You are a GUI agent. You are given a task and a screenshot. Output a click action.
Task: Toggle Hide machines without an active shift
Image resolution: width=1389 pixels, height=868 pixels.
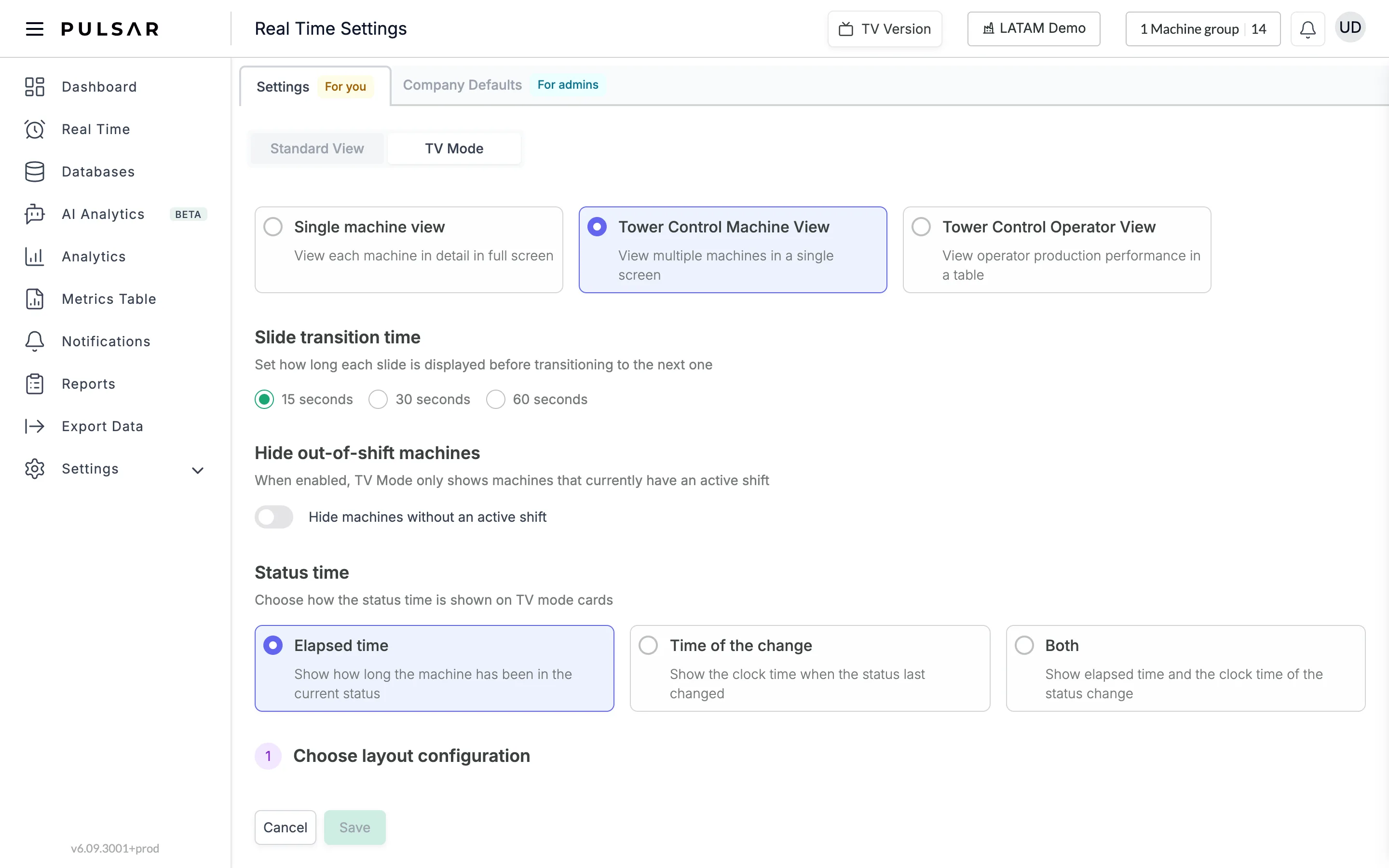[274, 516]
